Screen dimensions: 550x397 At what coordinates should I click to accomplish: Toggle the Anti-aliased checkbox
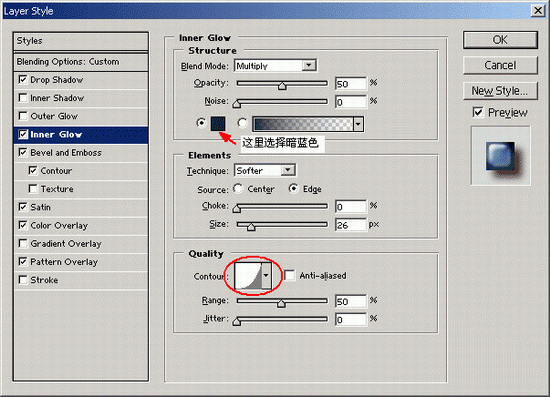point(289,275)
